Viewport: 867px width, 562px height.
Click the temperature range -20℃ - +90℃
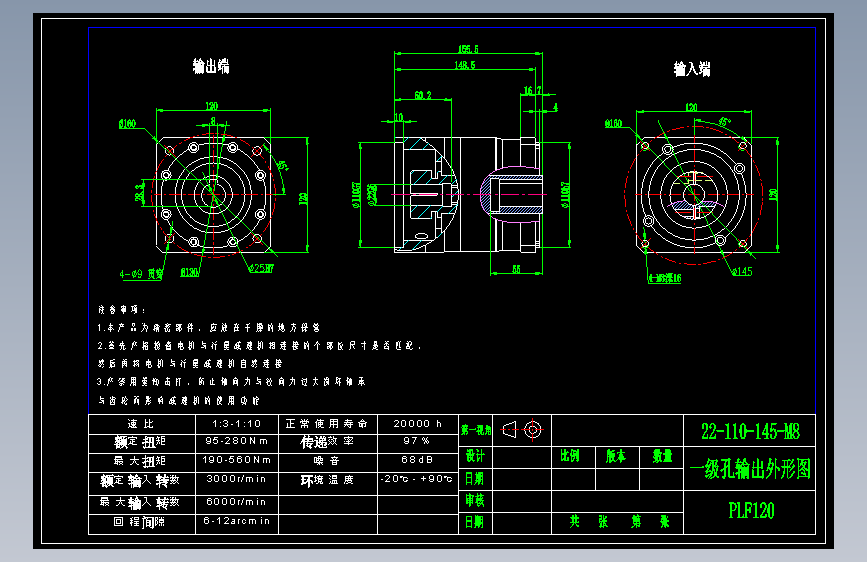(416, 478)
